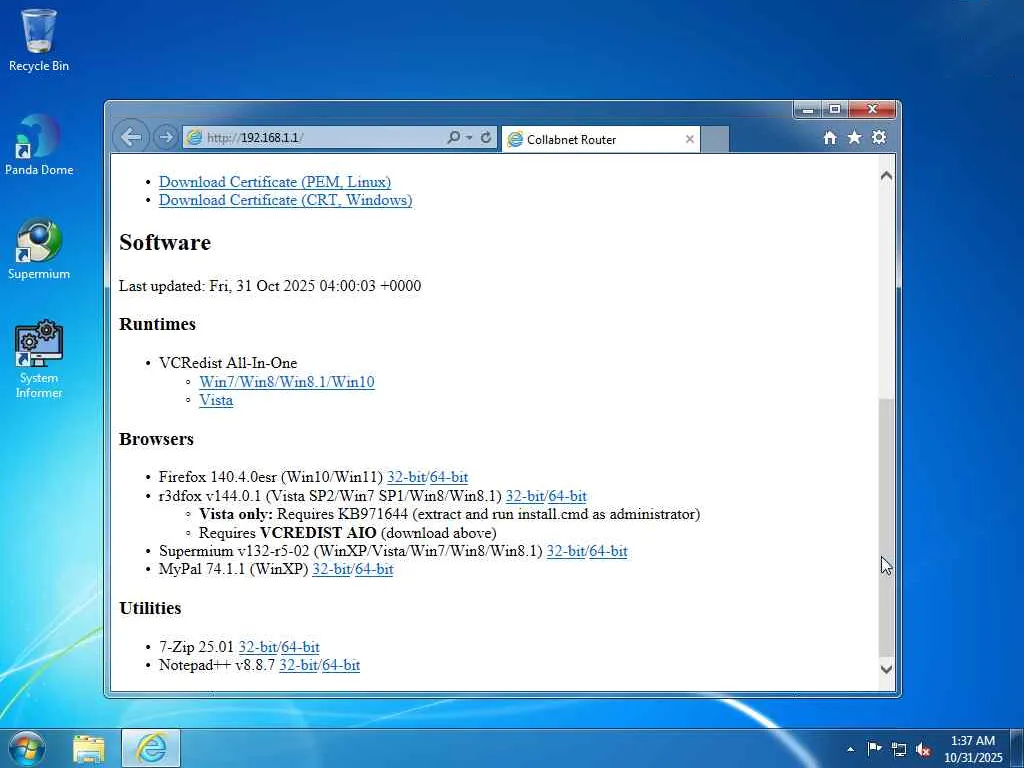Click scrollbar down arrow
Image resolution: width=1024 pixels, height=768 pixels.
886,669
